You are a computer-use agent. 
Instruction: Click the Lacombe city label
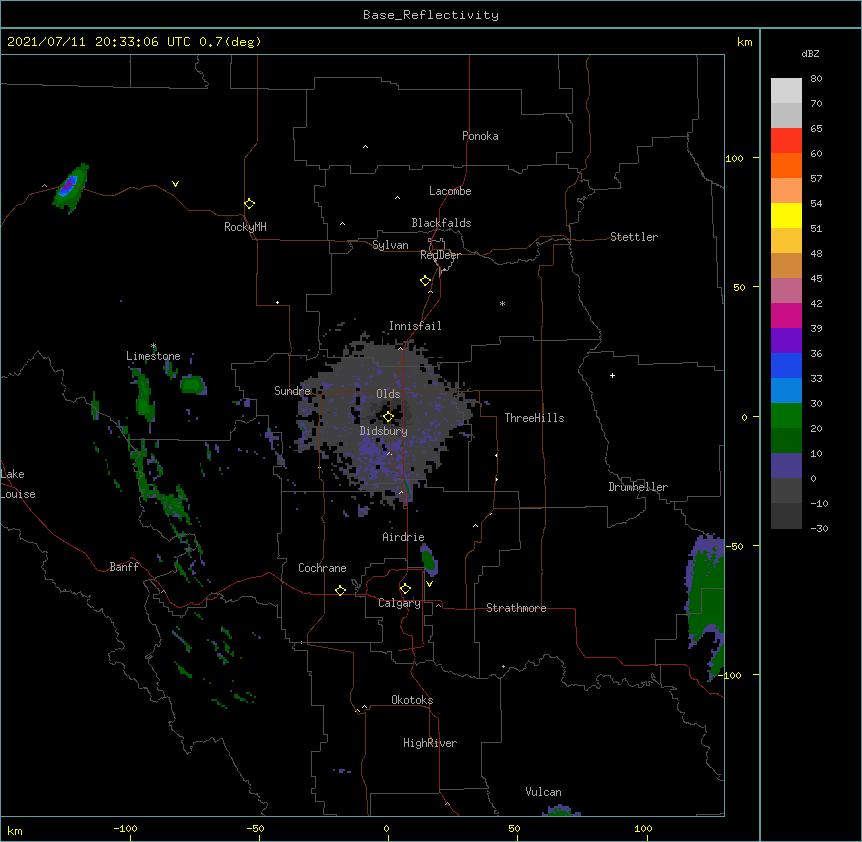pos(450,191)
